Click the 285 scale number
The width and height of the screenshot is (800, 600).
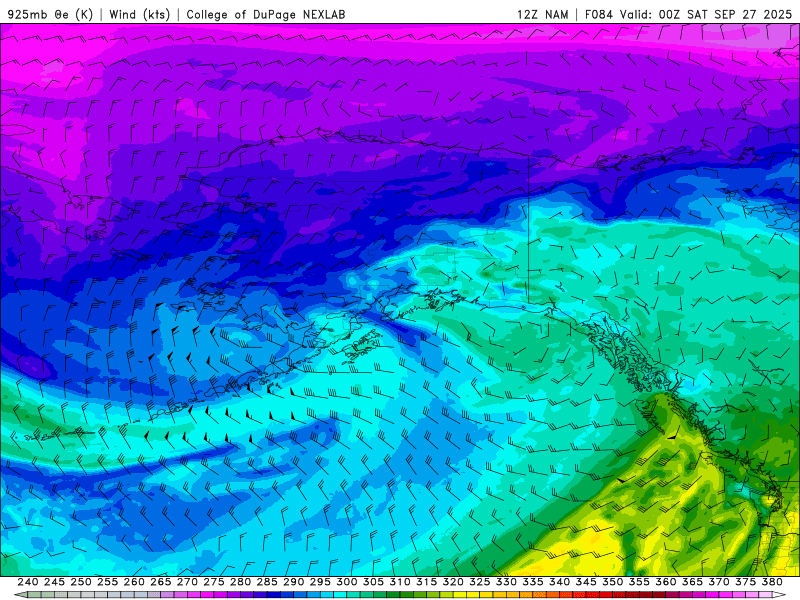pyautogui.click(x=267, y=582)
